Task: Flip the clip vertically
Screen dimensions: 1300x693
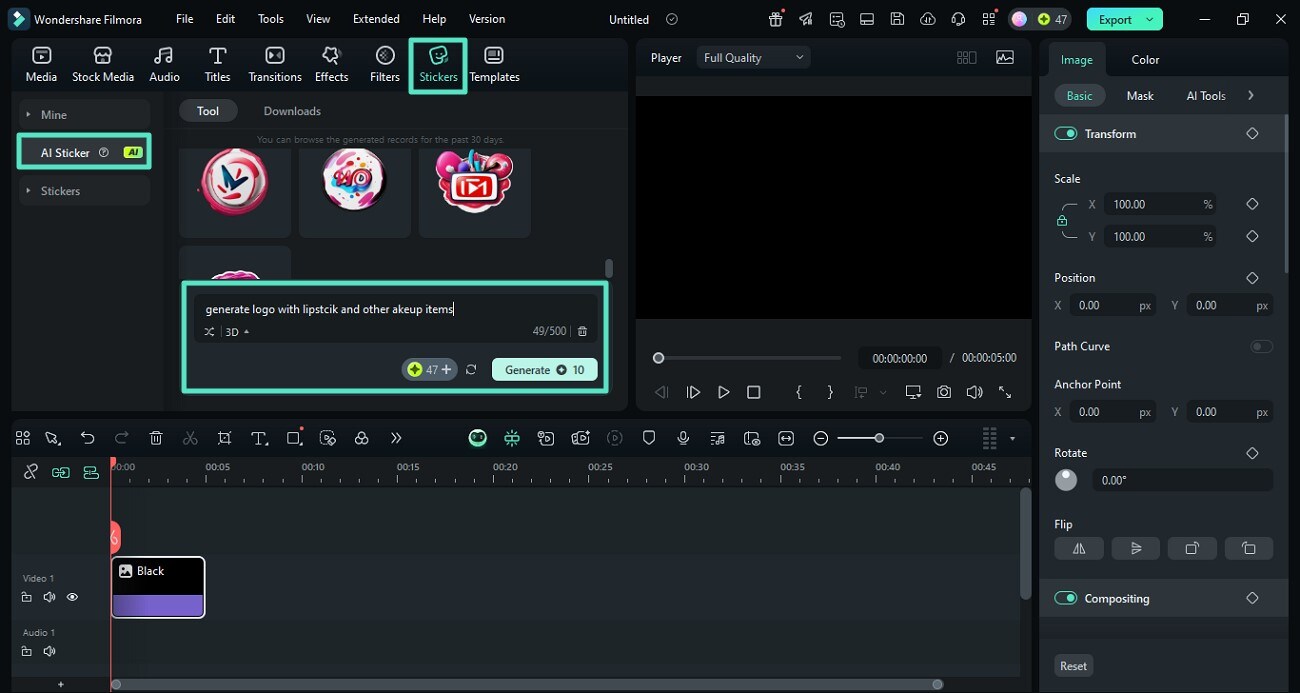Action: coord(1135,548)
